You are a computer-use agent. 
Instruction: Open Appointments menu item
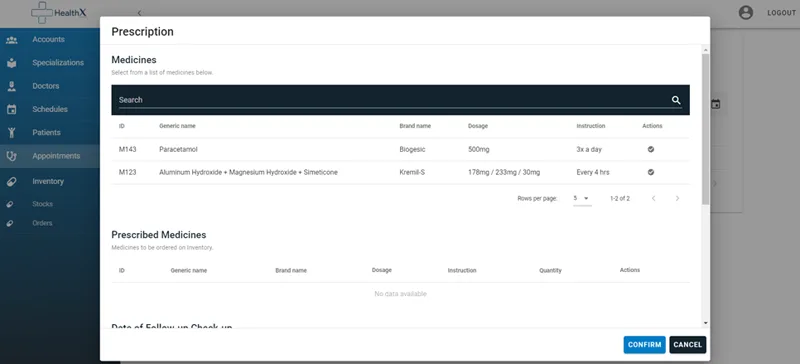[x=56, y=156]
